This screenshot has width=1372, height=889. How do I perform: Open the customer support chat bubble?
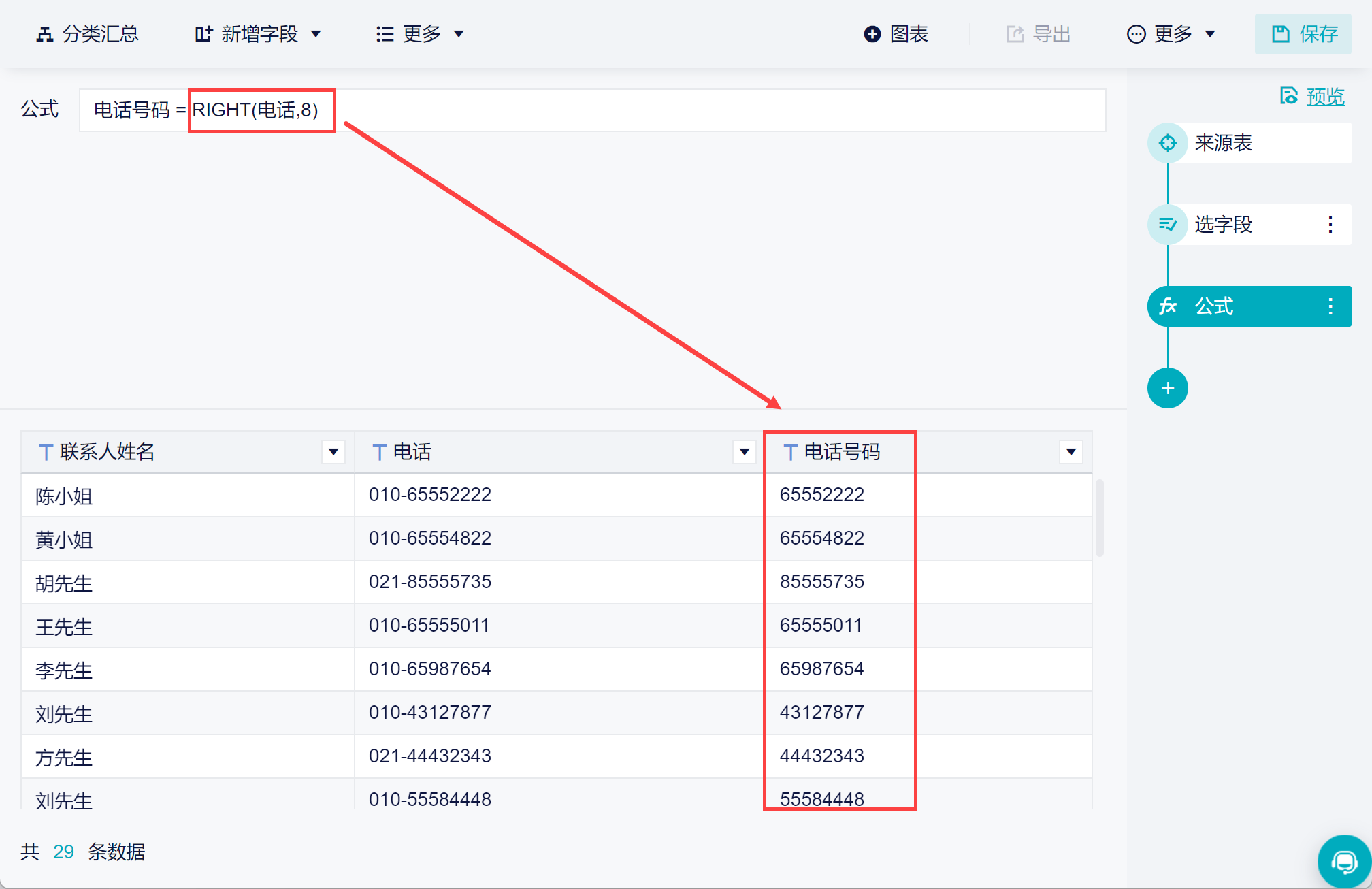click(x=1343, y=862)
